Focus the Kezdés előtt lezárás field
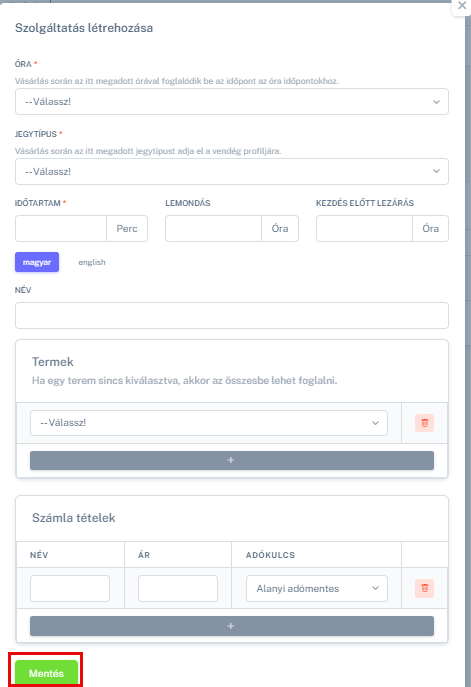Screen dimensions: 471x687 pyautogui.click(x=364, y=228)
